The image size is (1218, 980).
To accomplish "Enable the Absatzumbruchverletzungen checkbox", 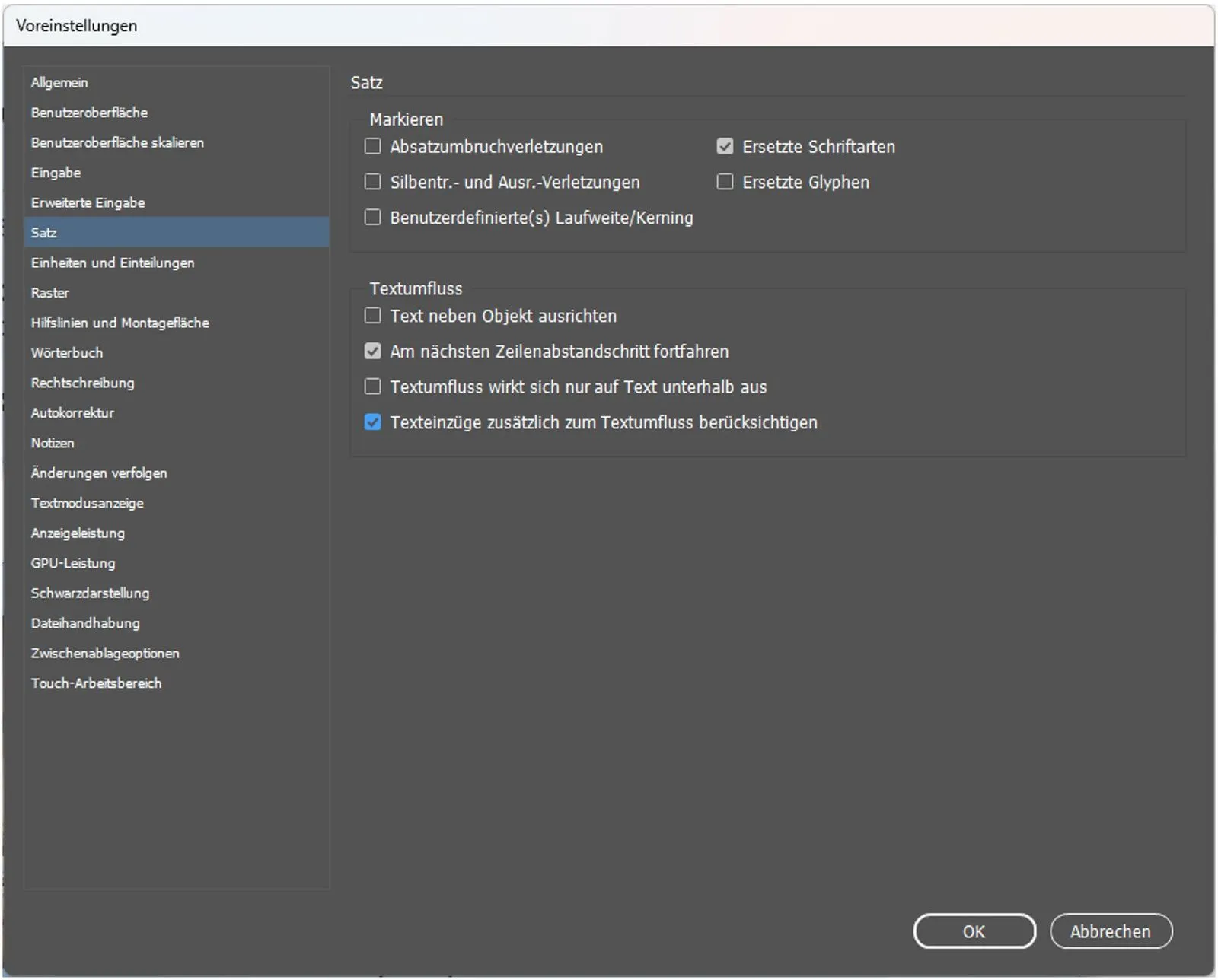I will coord(372,146).
